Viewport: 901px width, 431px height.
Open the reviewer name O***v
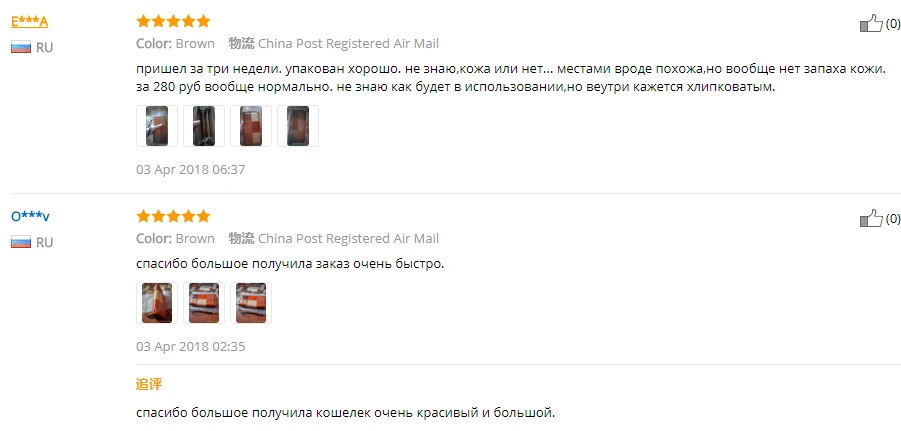30,217
